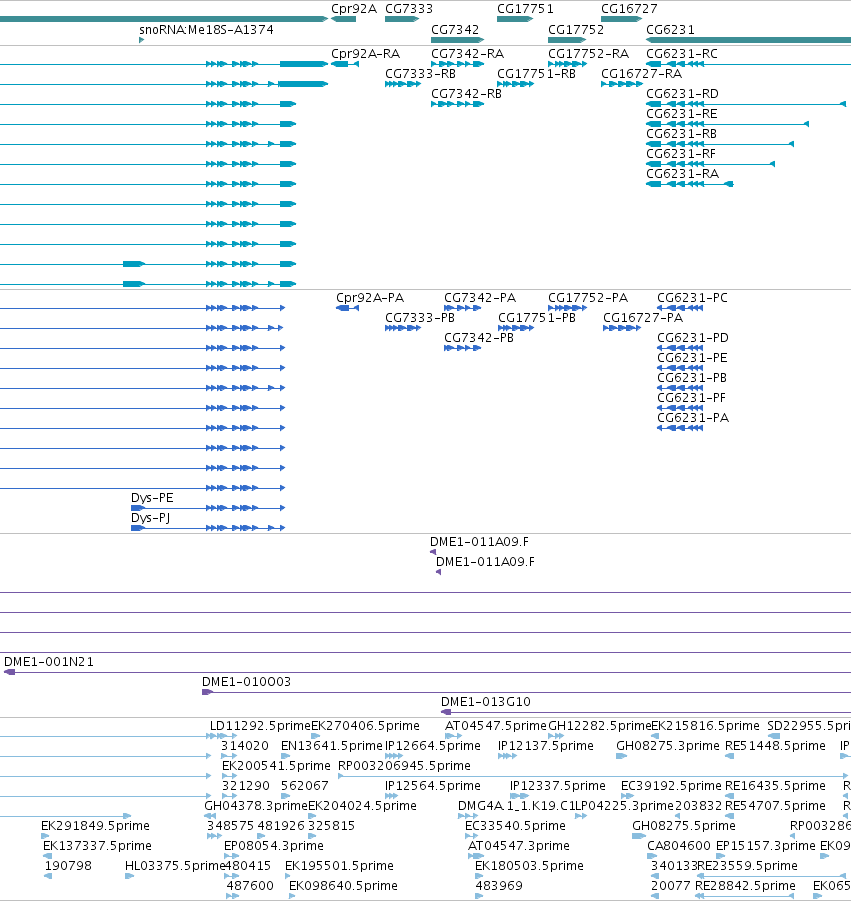Click the CG6231-PD protein label
851x901 pixels.
(x=693, y=337)
